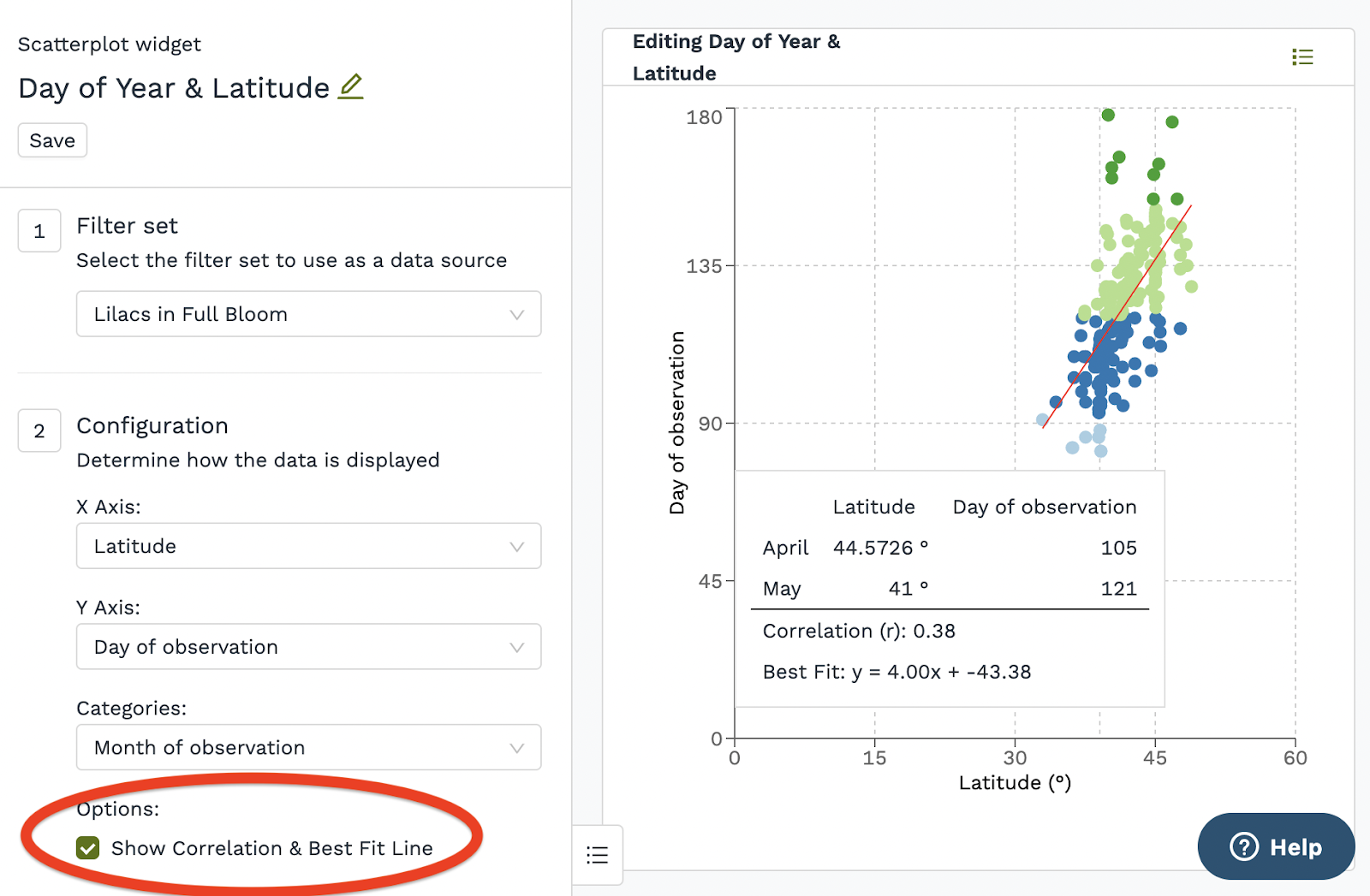
Task: Open the list menu icon in the chart header
Action: pos(1302,57)
